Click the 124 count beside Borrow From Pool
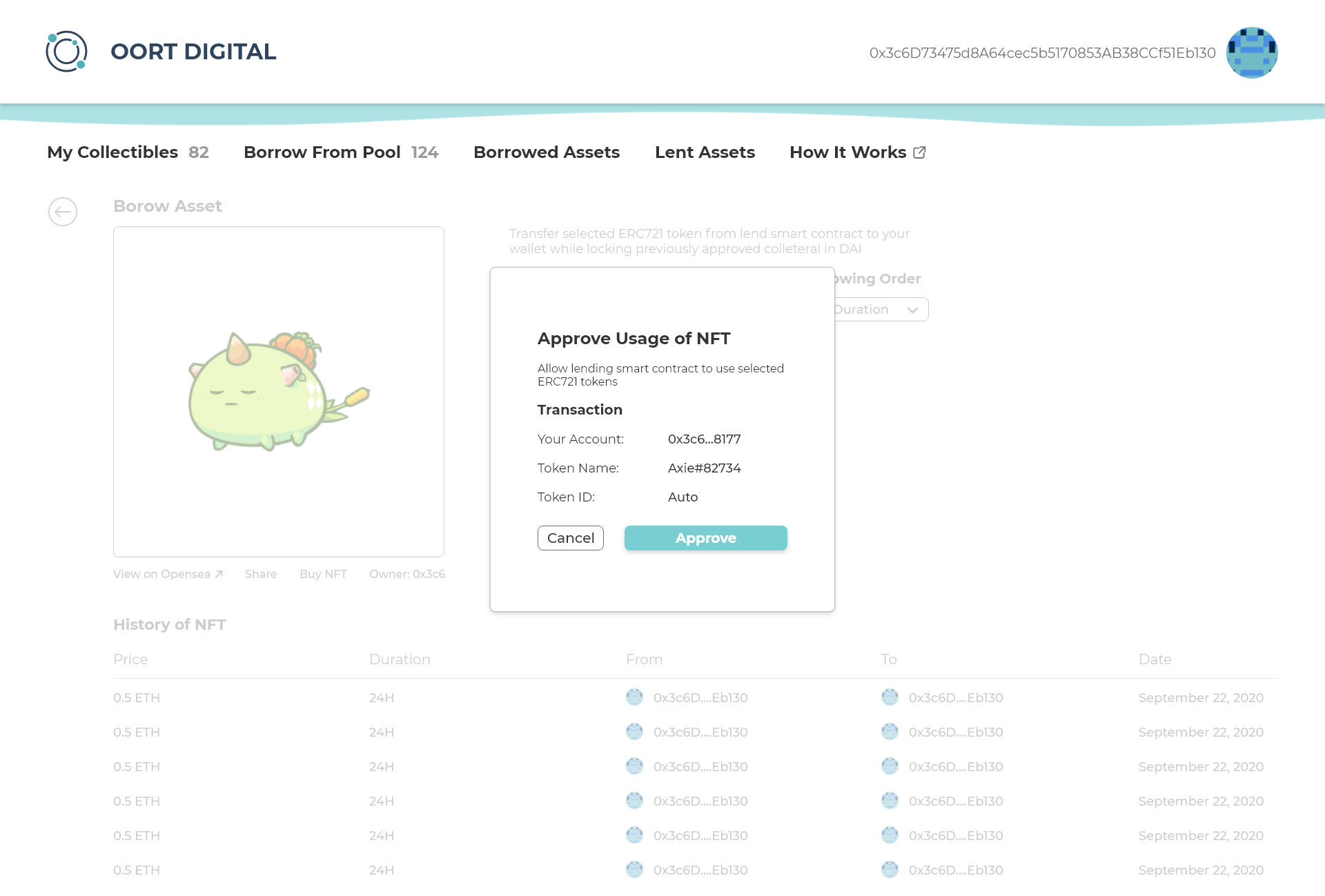Image resolution: width=1325 pixels, height=896 pixels. click(x=424, y=152)
